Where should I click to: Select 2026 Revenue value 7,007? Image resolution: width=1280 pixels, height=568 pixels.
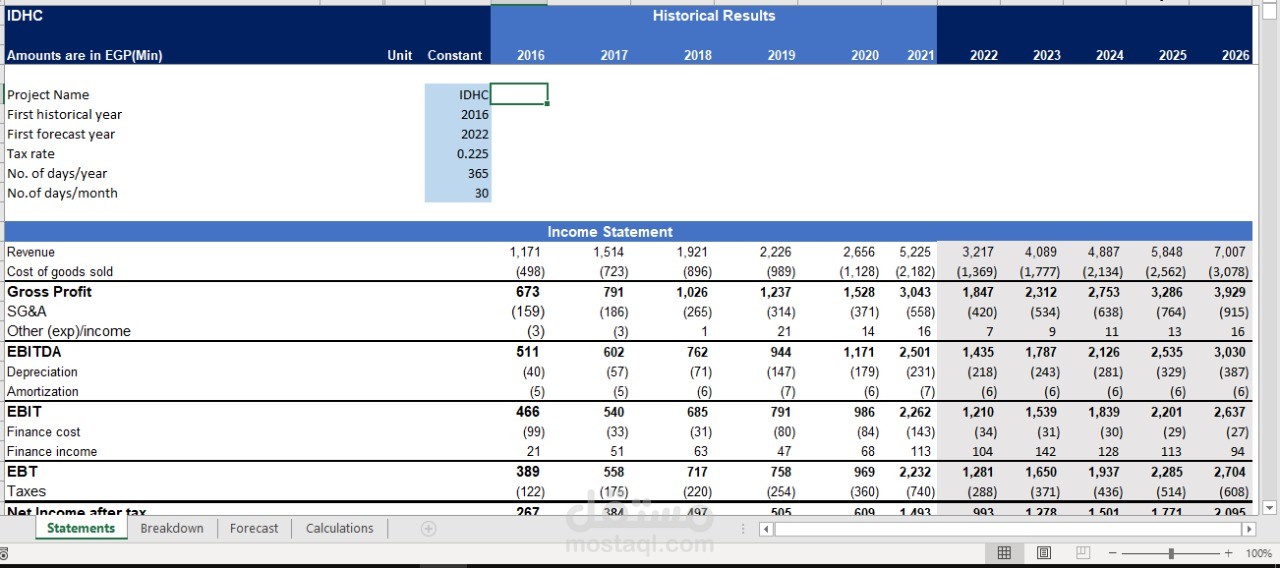point(1230,252)
